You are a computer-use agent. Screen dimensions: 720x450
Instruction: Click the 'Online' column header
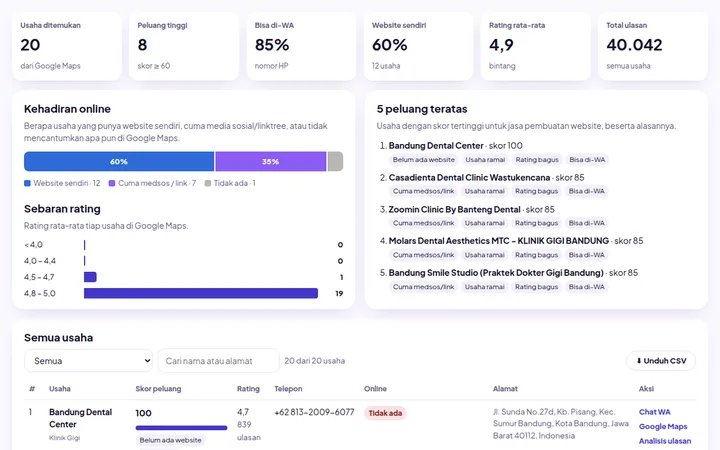pos(375,389)
